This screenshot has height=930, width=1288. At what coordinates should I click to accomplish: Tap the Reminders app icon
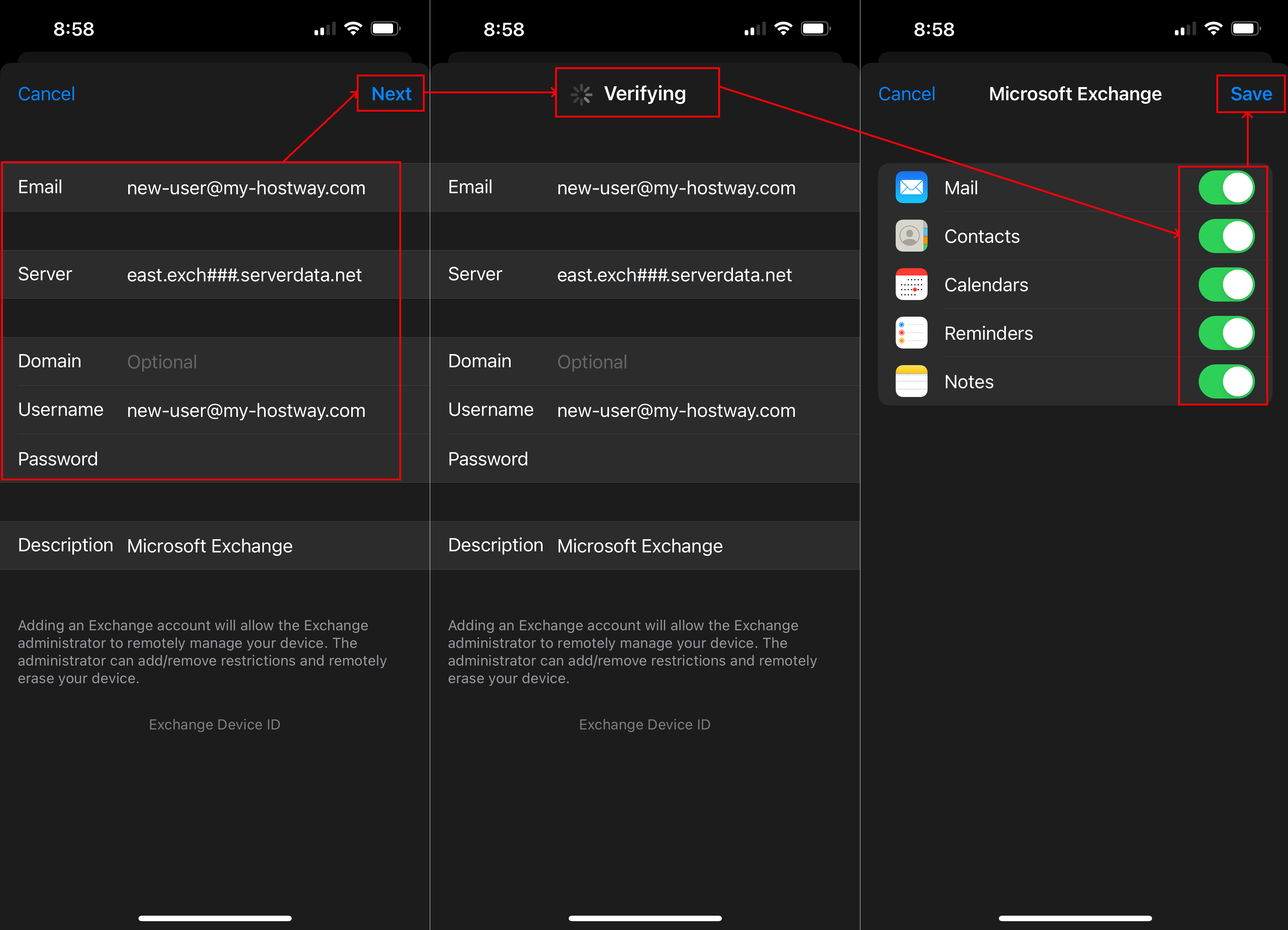(912, 333)
